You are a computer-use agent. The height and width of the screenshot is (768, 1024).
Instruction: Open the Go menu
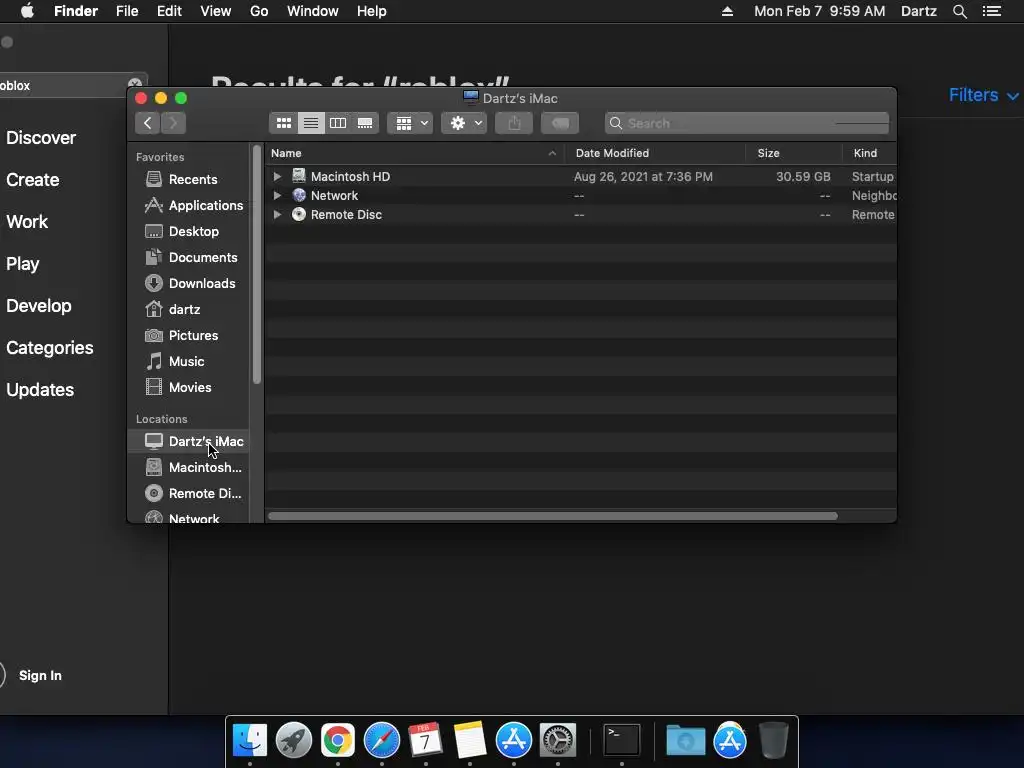pyautogui.click(x=259, y=11)
